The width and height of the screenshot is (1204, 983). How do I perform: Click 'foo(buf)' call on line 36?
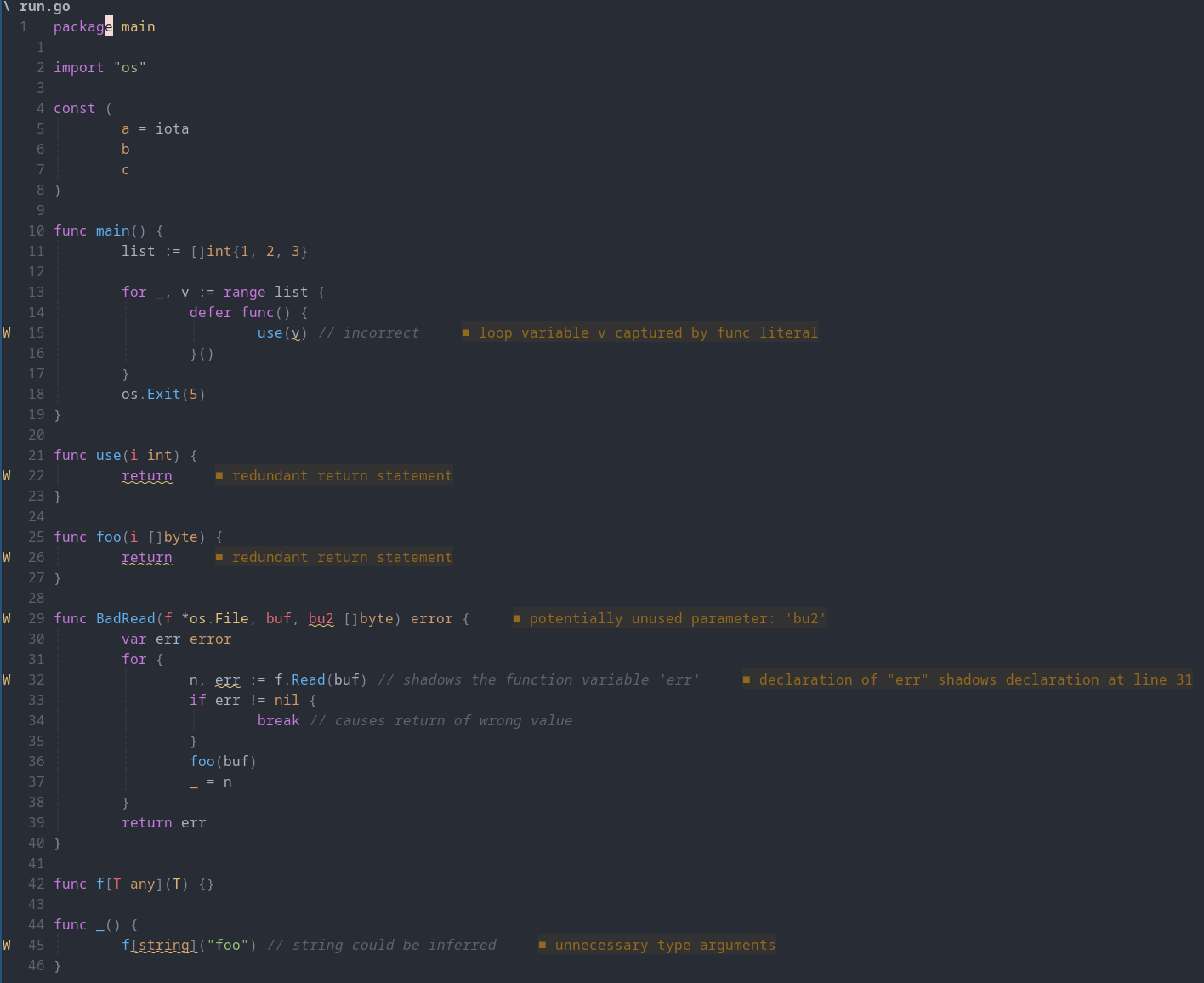(224, 761)
